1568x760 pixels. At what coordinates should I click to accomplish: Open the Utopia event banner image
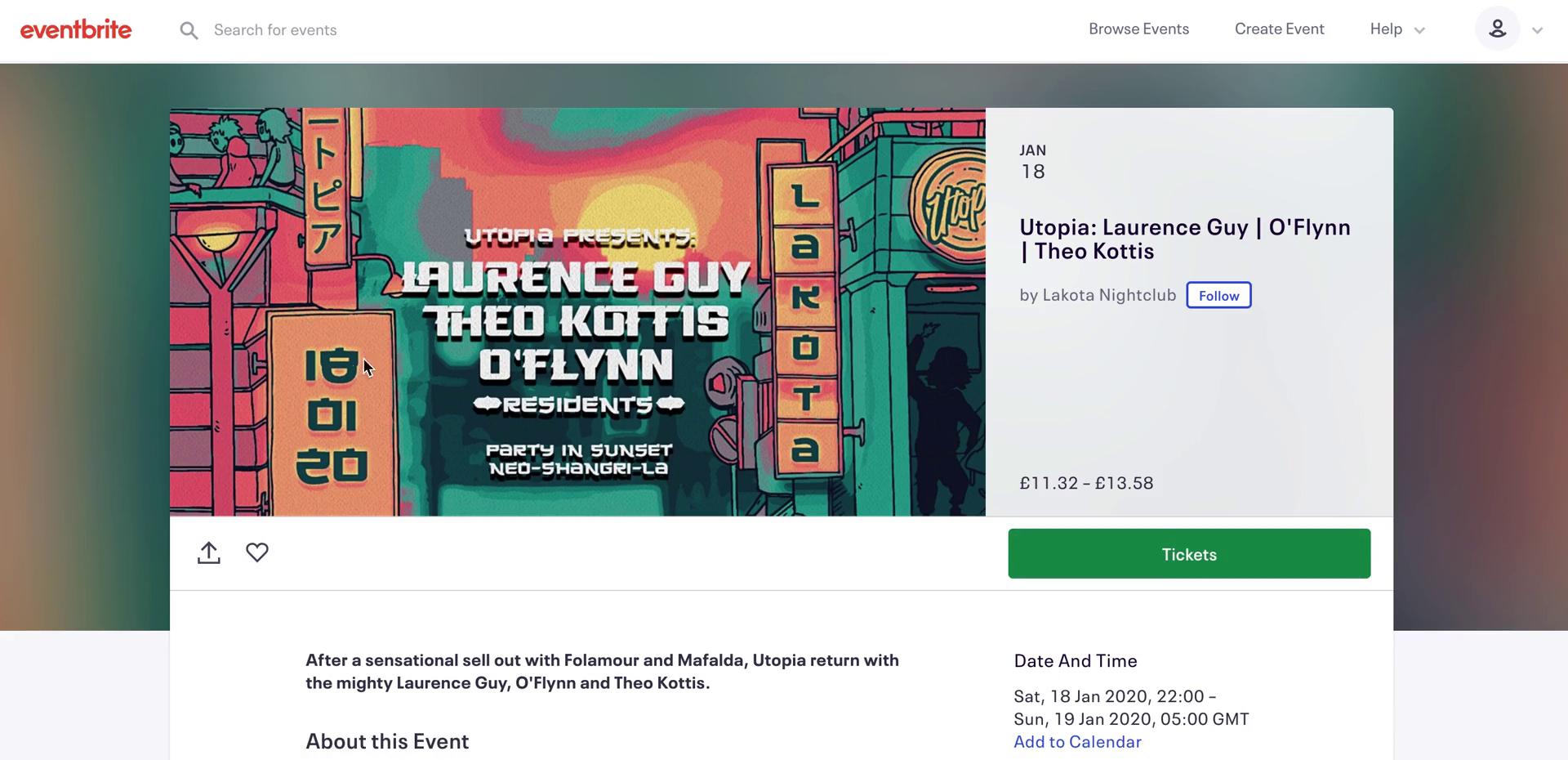click(x=577, y=311)
